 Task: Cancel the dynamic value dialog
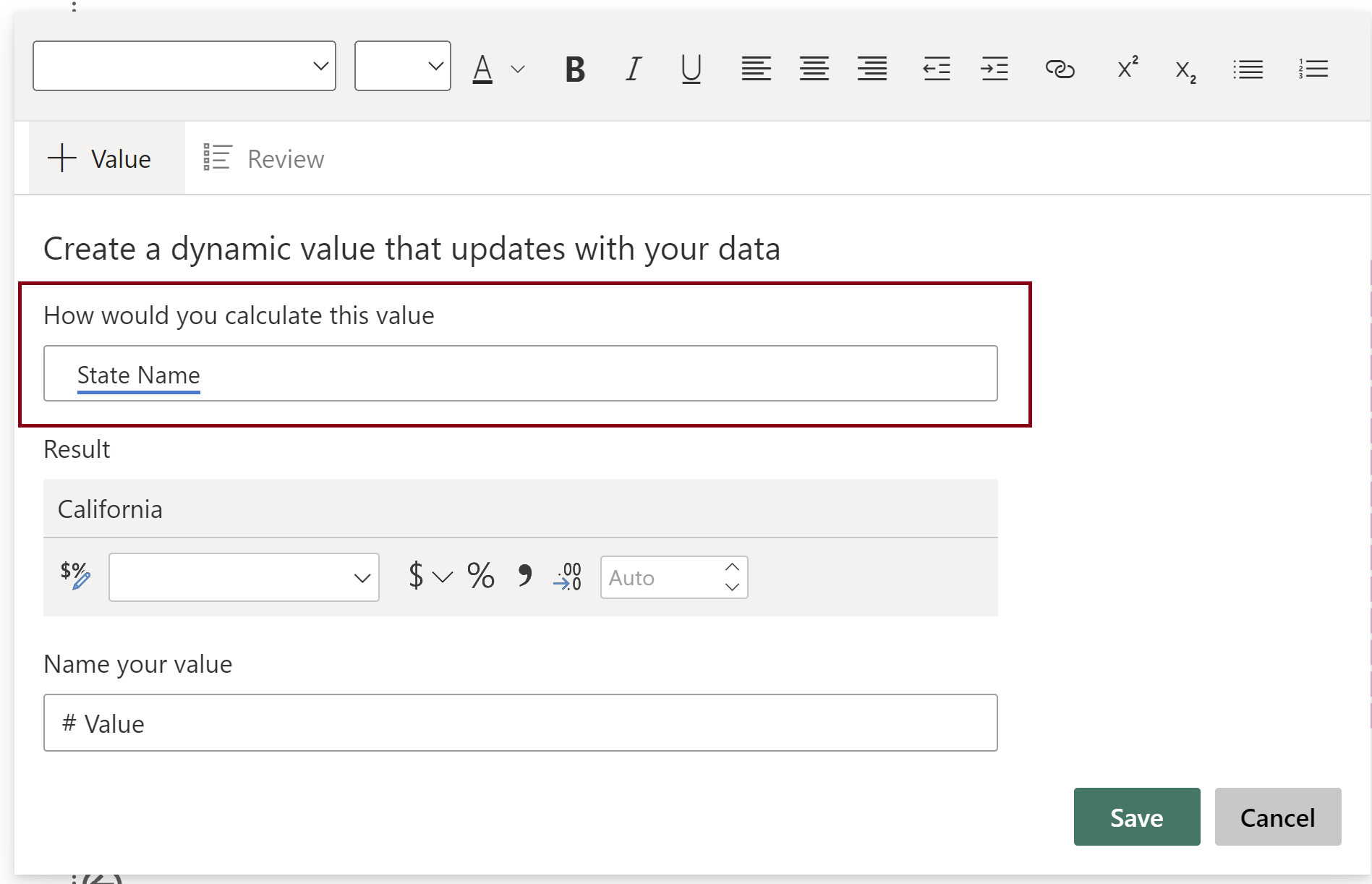(1277, 817)
